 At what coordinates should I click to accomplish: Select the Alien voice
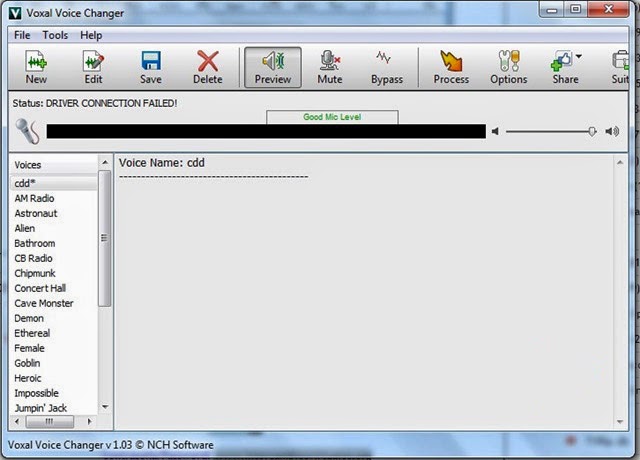54,228
